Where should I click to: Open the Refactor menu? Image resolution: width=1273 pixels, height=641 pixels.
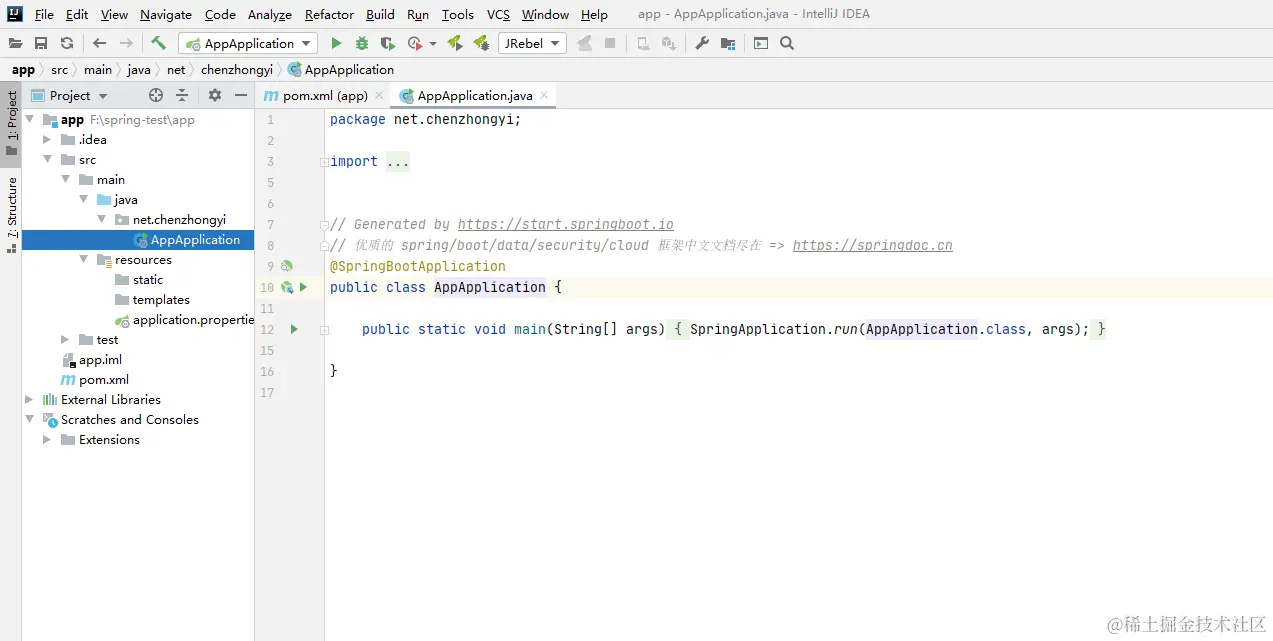[329, 14]
